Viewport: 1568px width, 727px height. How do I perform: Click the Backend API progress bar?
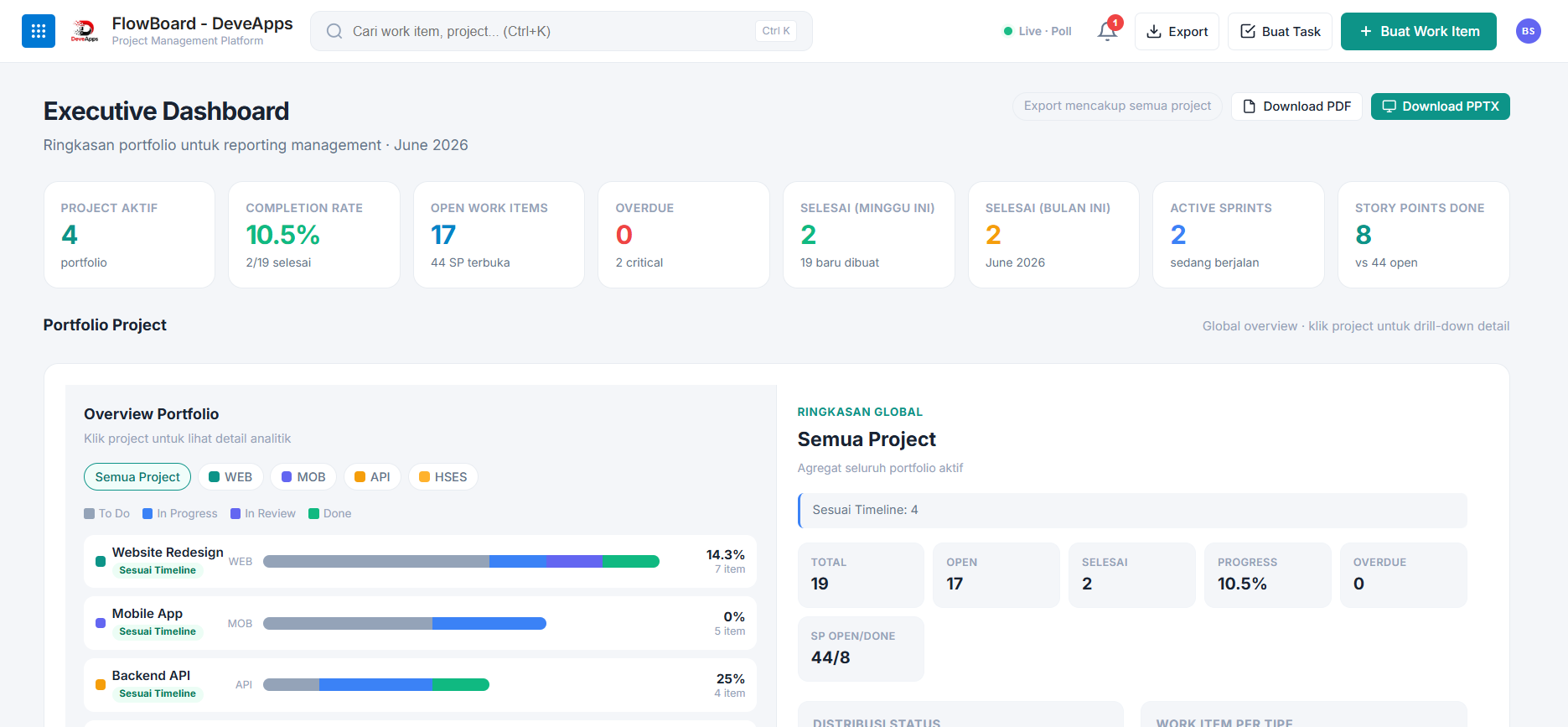coord(376,685)
